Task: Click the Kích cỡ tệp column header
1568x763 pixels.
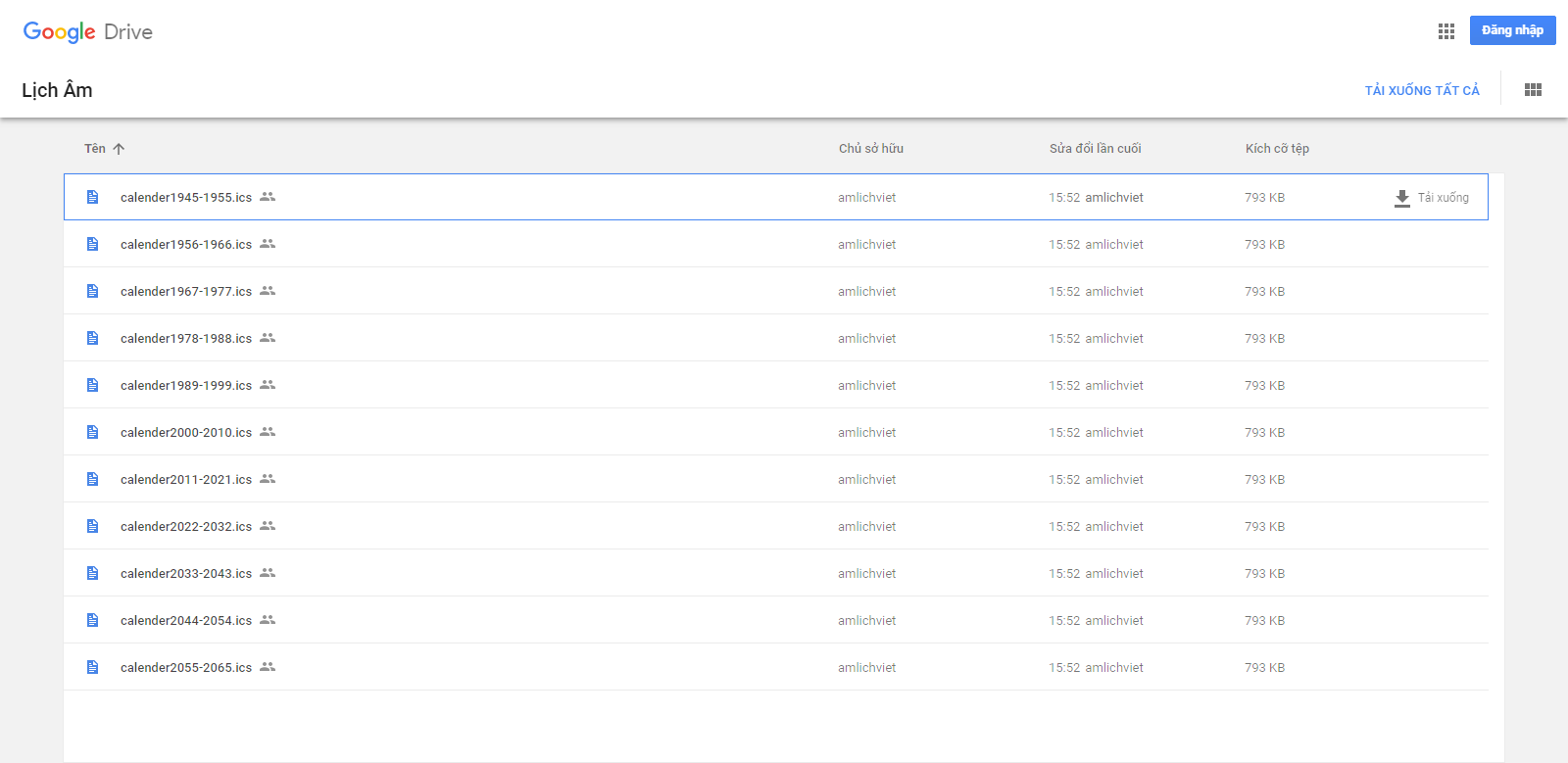Action: click(1277, 149)
